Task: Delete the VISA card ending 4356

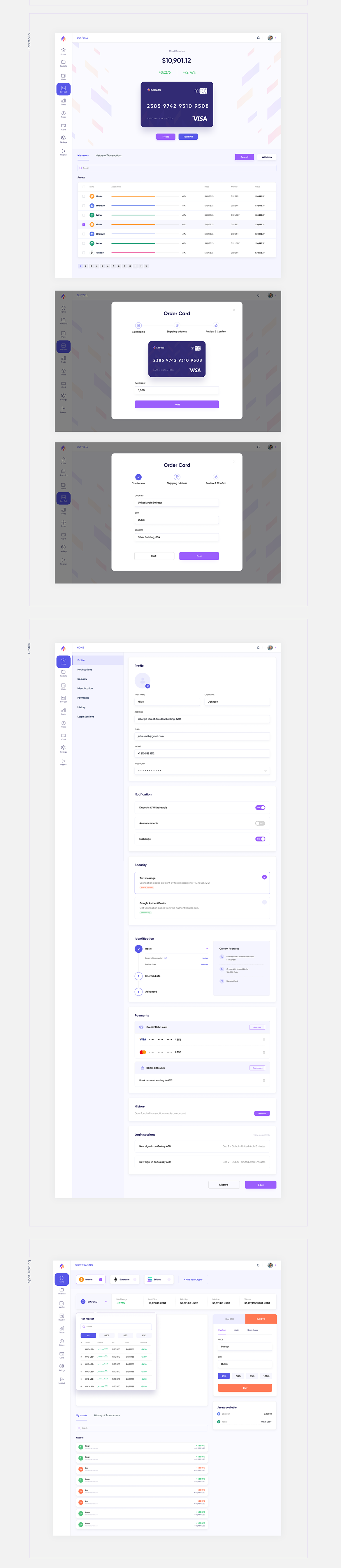Action: pyautogui.click(x=263, y=1040)
